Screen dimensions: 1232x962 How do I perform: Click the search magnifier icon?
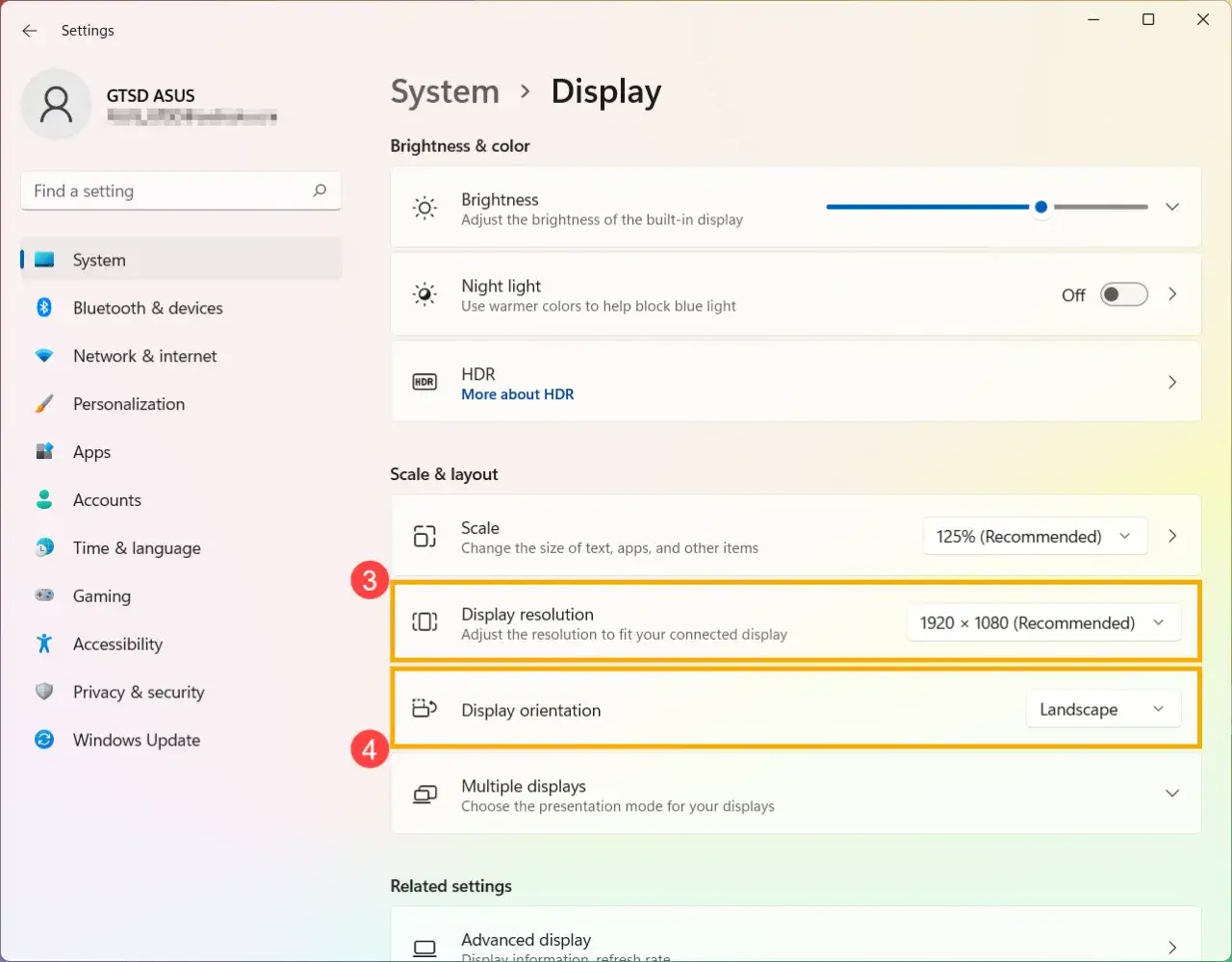[x=320, y=190]
